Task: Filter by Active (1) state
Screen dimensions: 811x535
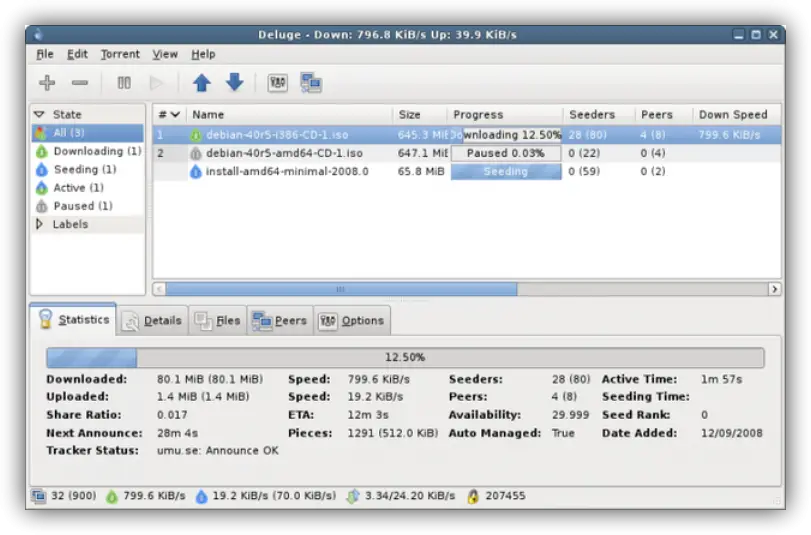Action: tap(87, 188)
